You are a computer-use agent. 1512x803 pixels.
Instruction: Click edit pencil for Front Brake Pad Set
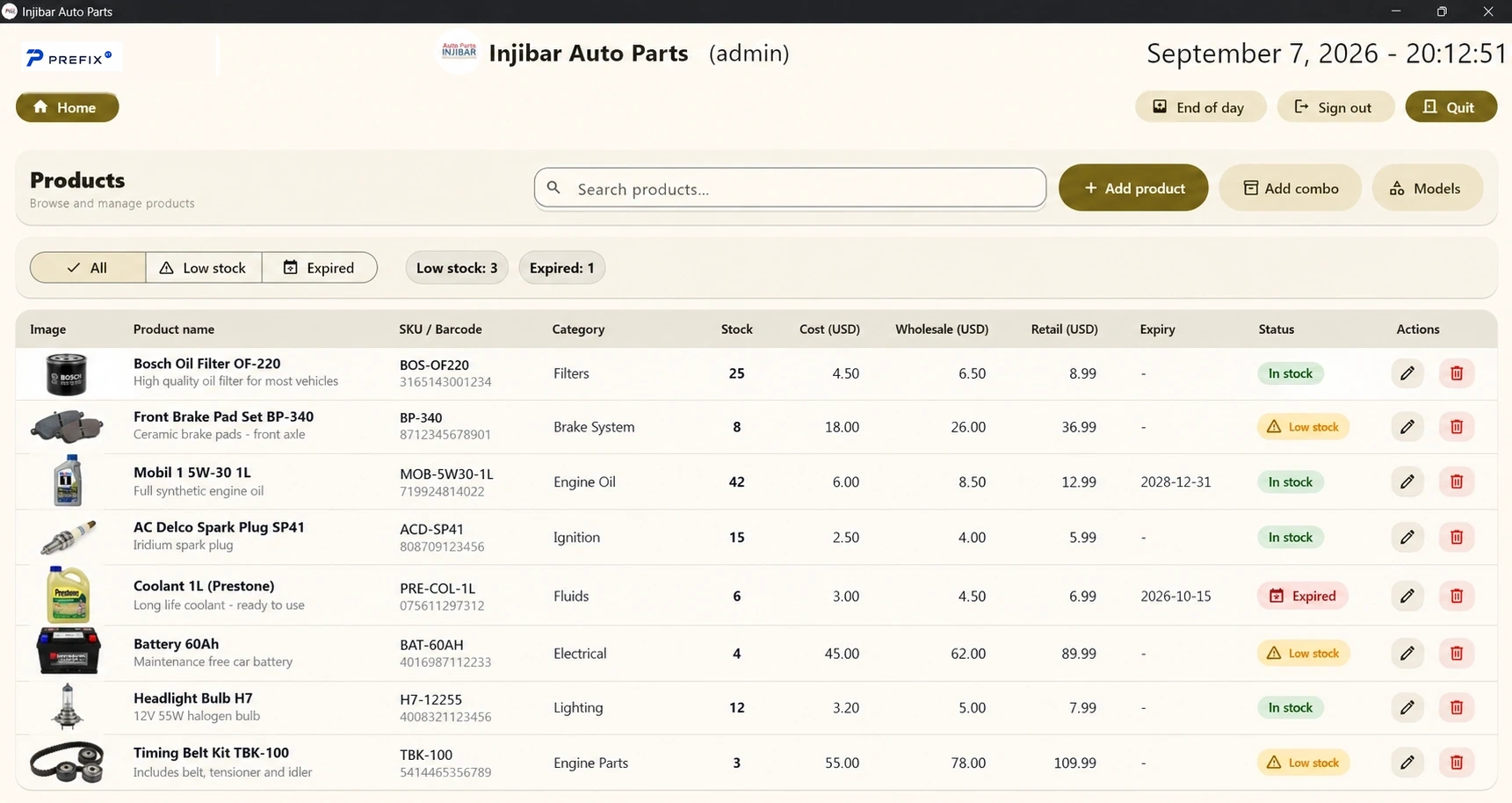1407,427
